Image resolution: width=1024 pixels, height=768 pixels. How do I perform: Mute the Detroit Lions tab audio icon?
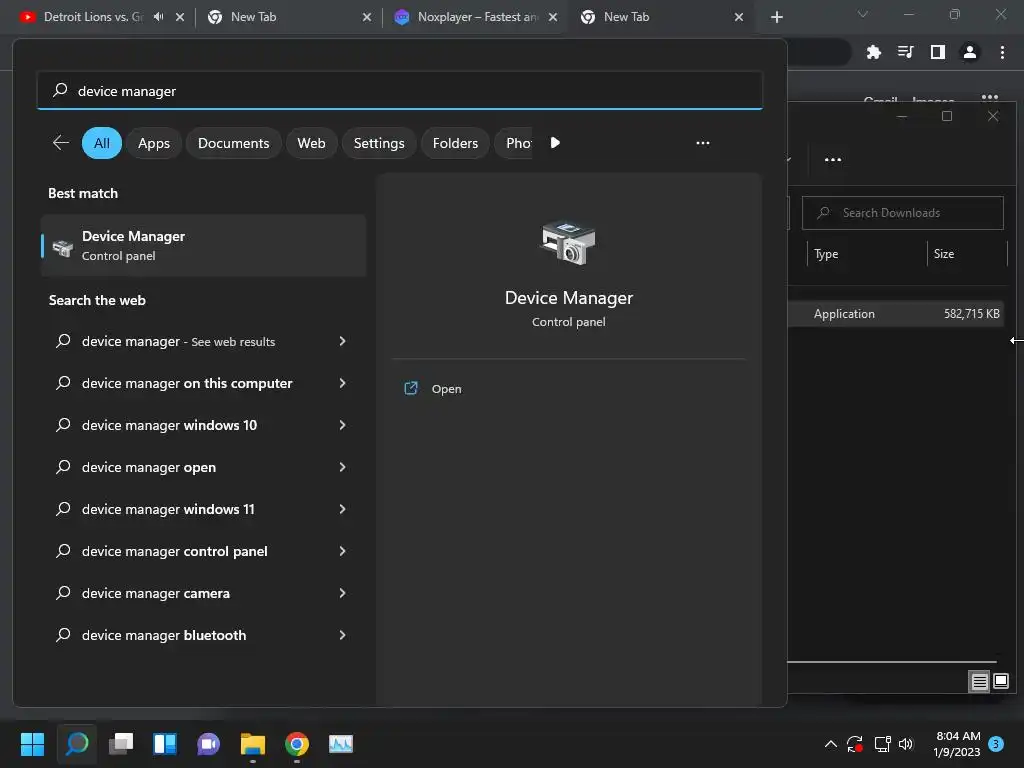pyautogui.click(x=159, y=17)
